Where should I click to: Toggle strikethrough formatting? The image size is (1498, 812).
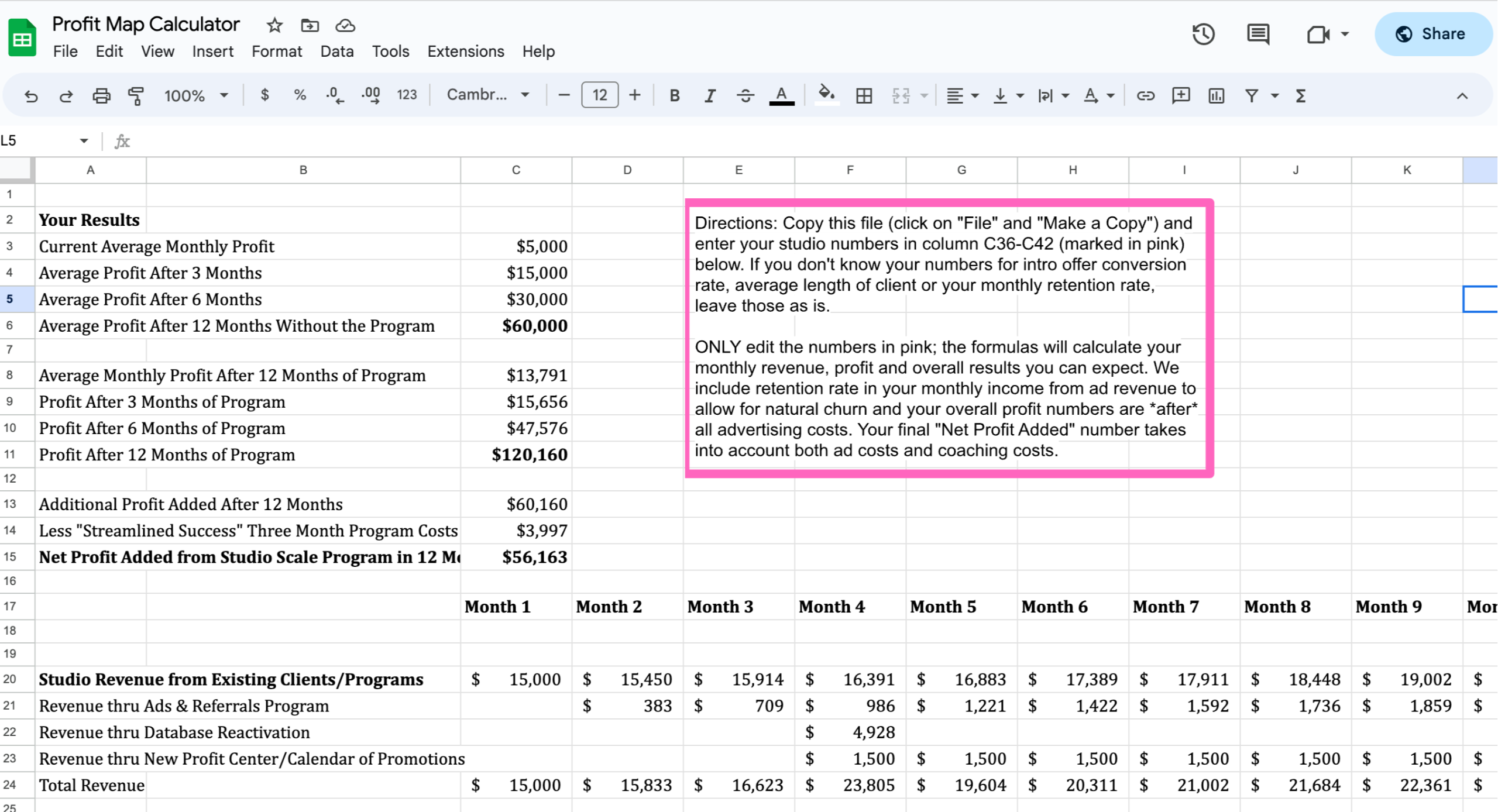745,95
